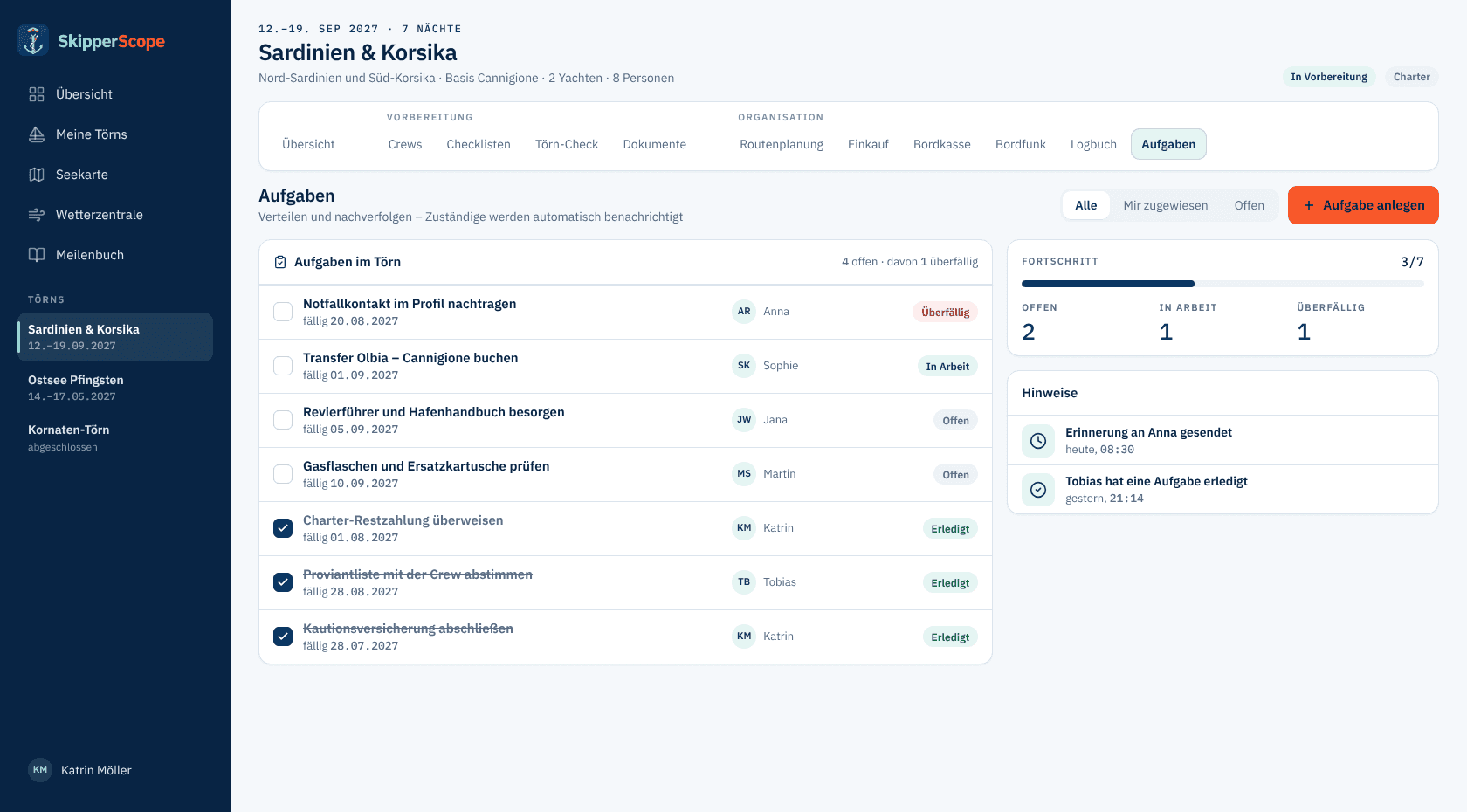The height and width of the screenshot is (812, 1467).
Task: Select the Törn-Check tab
Action: 567,144
